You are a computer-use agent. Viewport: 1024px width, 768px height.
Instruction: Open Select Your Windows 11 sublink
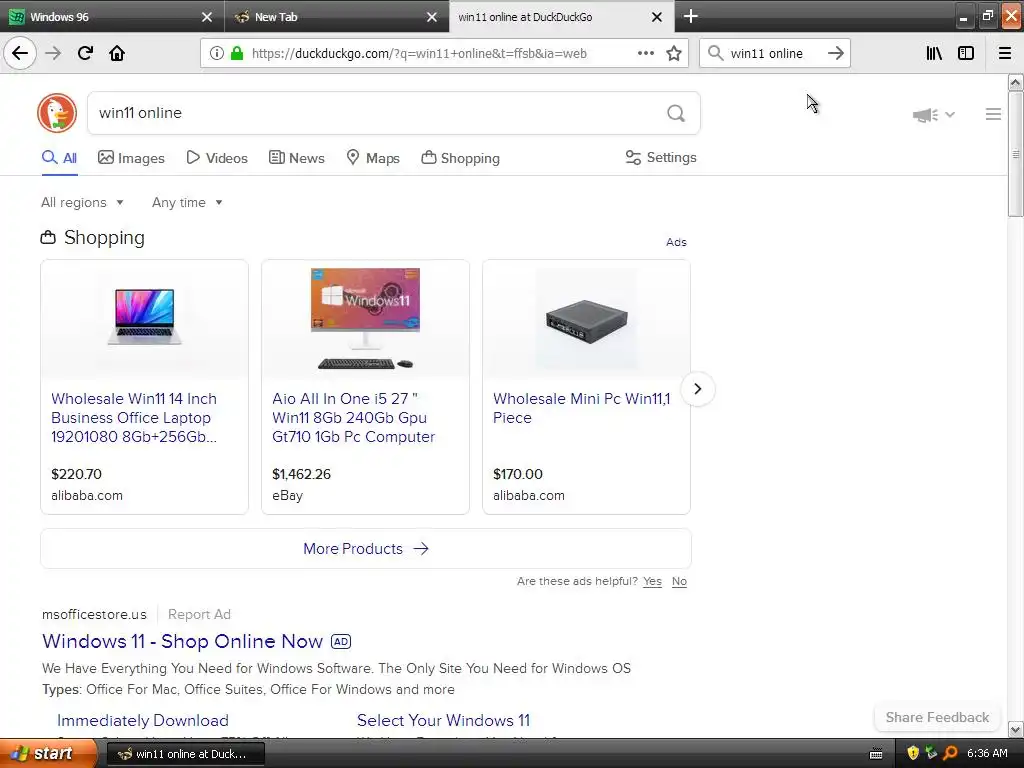coord(443,720)
